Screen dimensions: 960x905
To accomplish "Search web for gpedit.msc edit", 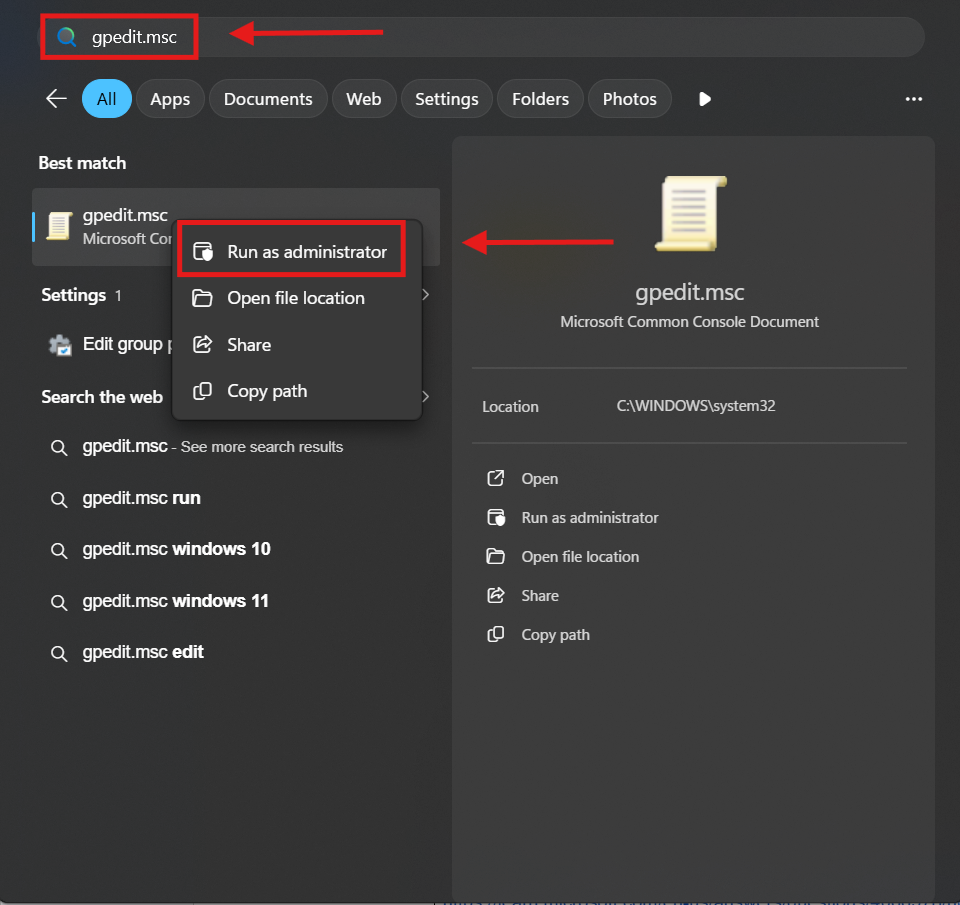I will coord(236,652).
